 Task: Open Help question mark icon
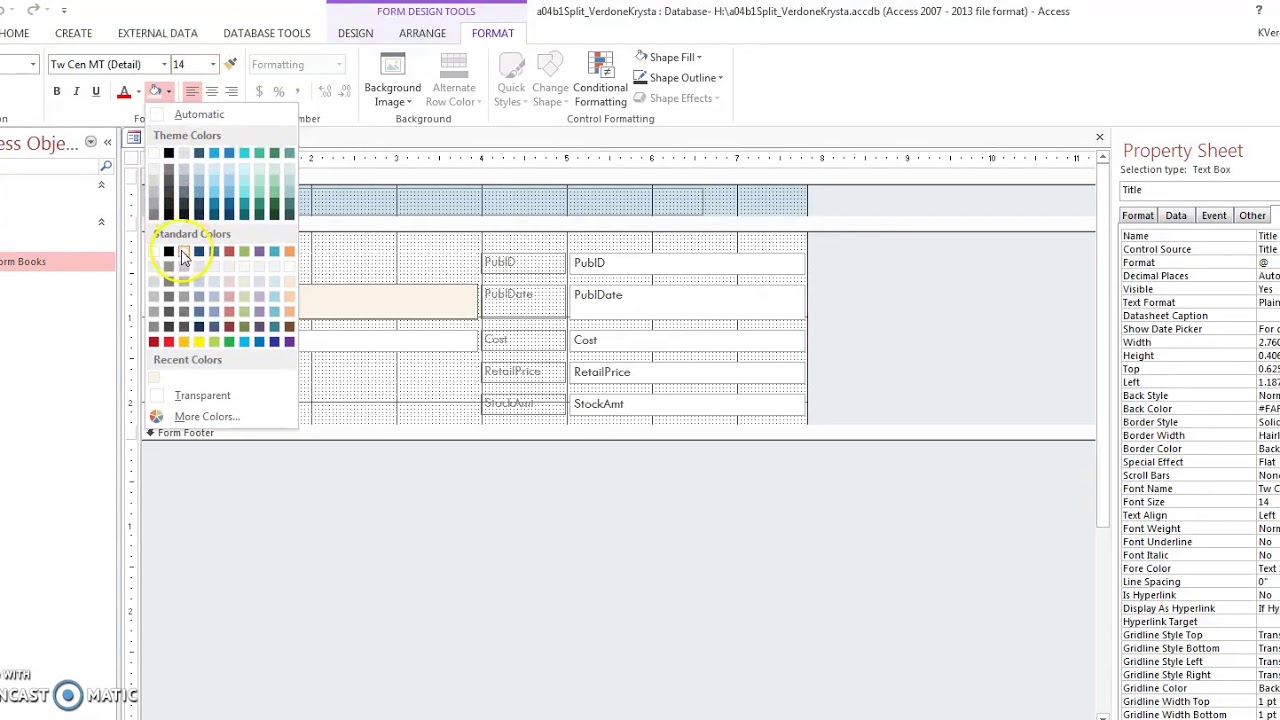[1259, 11]
